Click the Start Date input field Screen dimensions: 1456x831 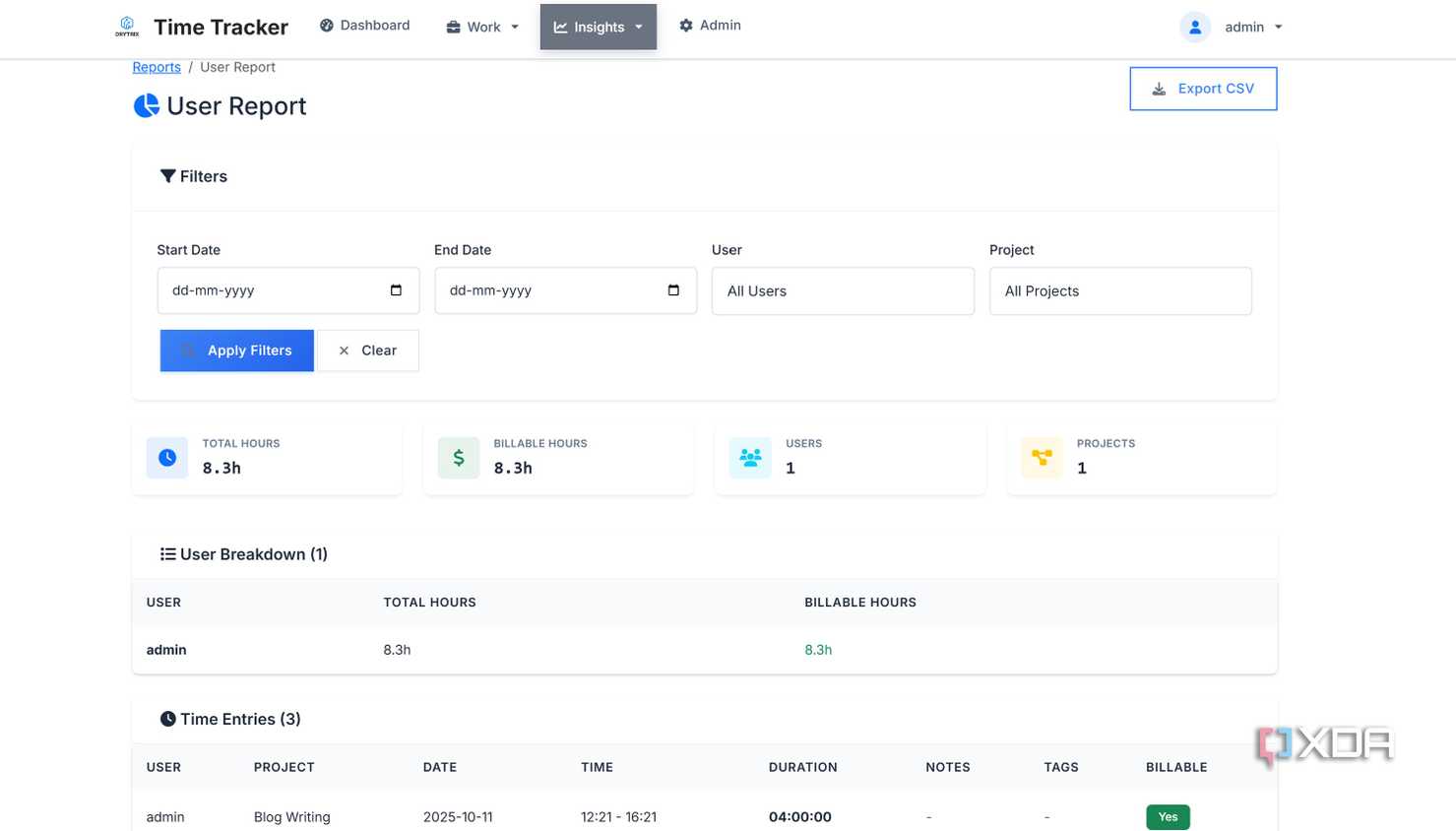[288, 290]
